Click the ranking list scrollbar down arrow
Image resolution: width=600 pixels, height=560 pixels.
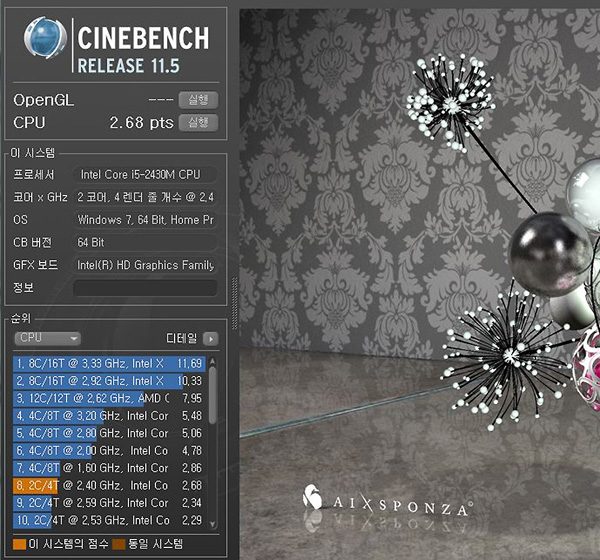point(213,524)
